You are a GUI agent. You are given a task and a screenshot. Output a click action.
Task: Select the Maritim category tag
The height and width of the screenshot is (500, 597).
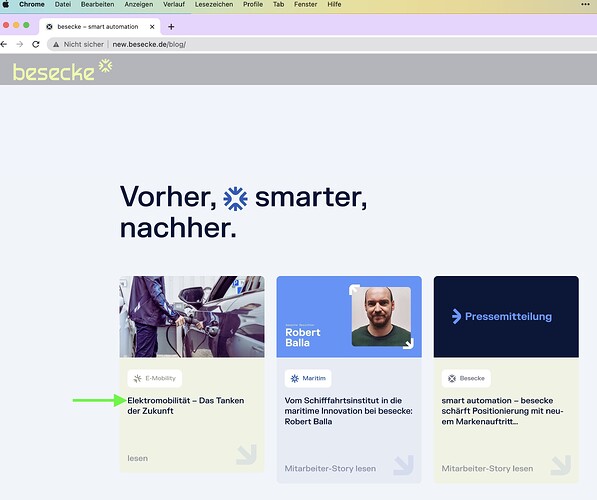pos(308,378)
